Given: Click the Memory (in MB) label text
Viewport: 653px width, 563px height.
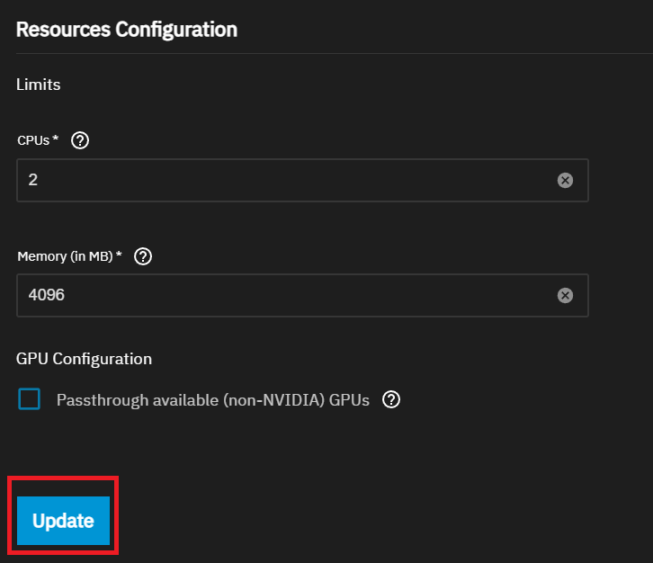Looking at the screenshot, I should click(65, 257).
